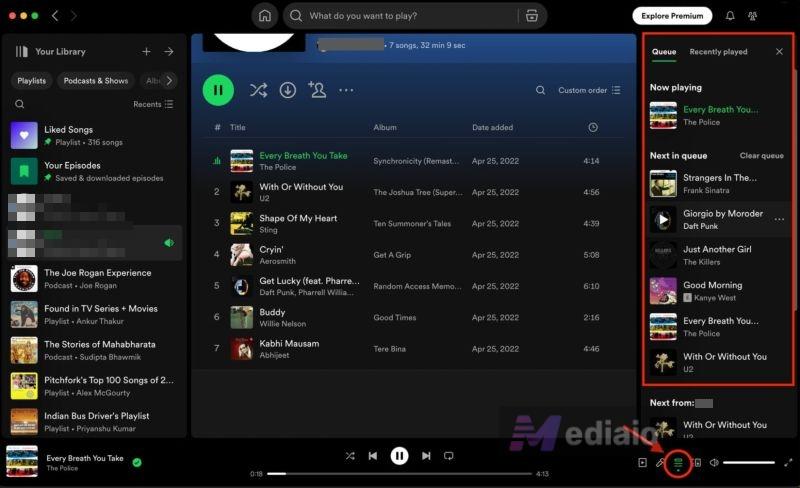
Task: Search in Your Library magnifier
Action: 19,104
